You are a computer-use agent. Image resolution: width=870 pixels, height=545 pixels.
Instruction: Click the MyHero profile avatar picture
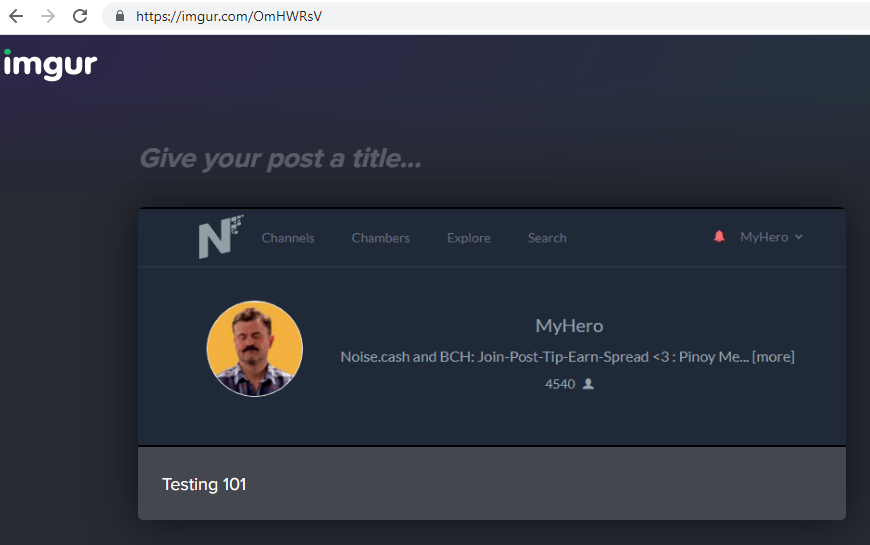click(x=255, y=349)
